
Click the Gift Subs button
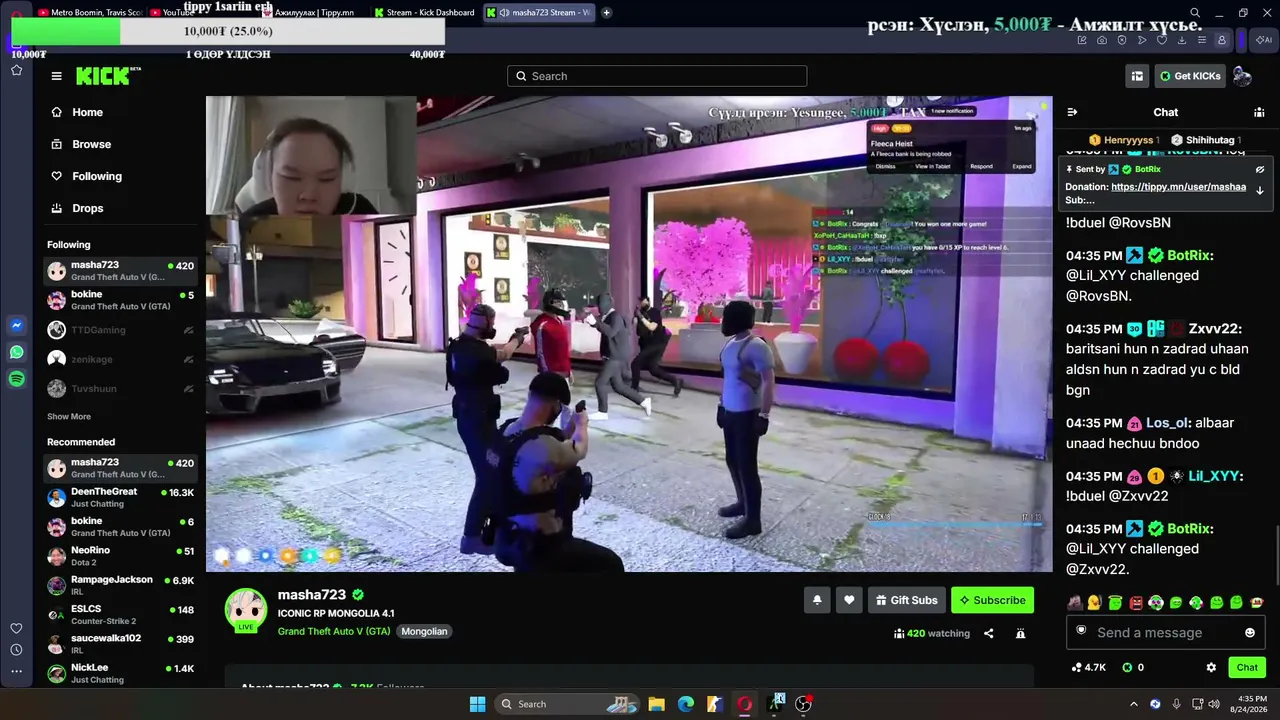click(x=907, y=600)
